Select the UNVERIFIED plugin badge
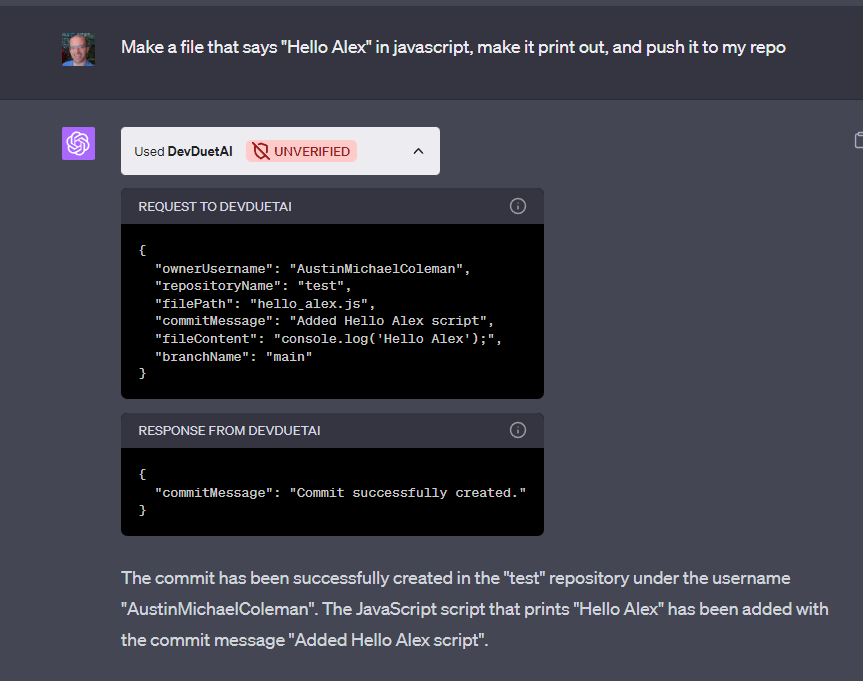Viewport: 863px width, 681px height. tap(301, 151)
